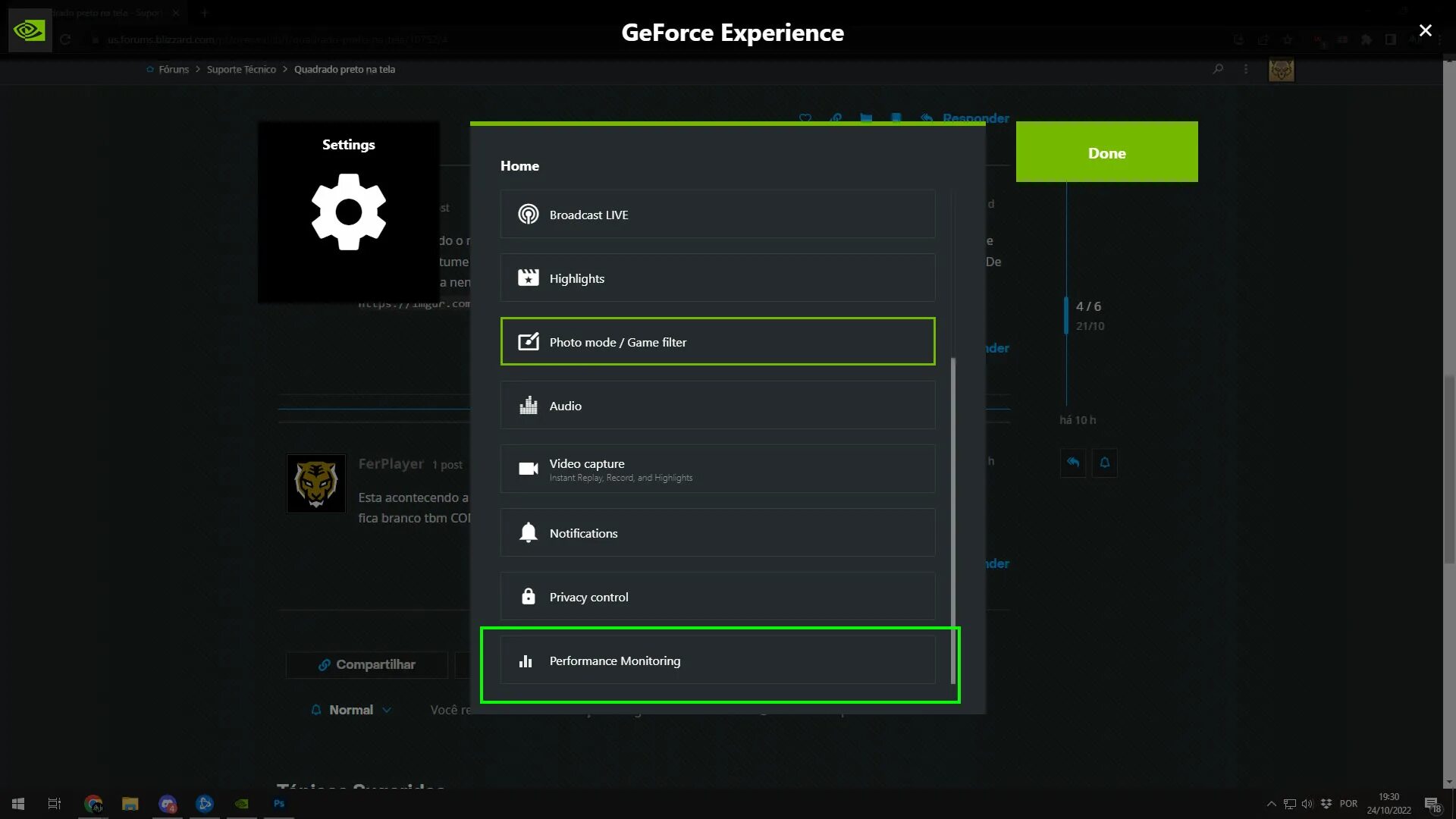Click the Done button
The width and height of the screenshot is (1456, 819).
[x=1107, y=152]
